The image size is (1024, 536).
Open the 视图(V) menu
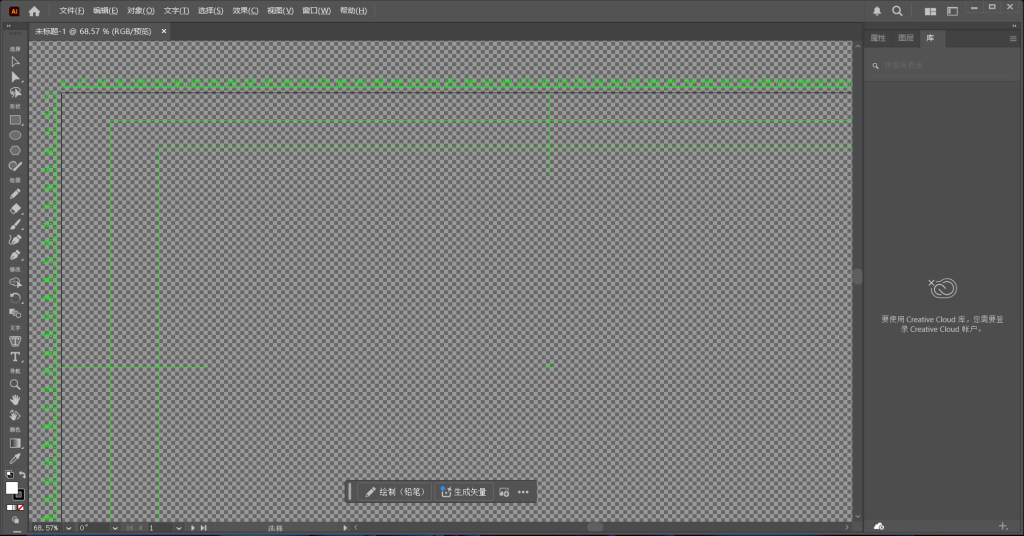(x=280, y=10)
